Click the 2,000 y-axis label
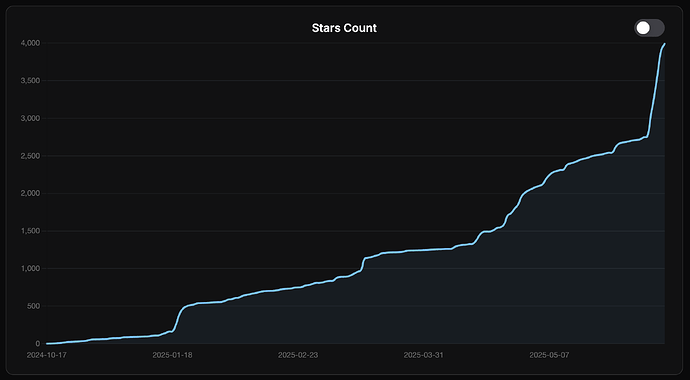This screenshot has width=690, height=380. click(x=30, y=193)
